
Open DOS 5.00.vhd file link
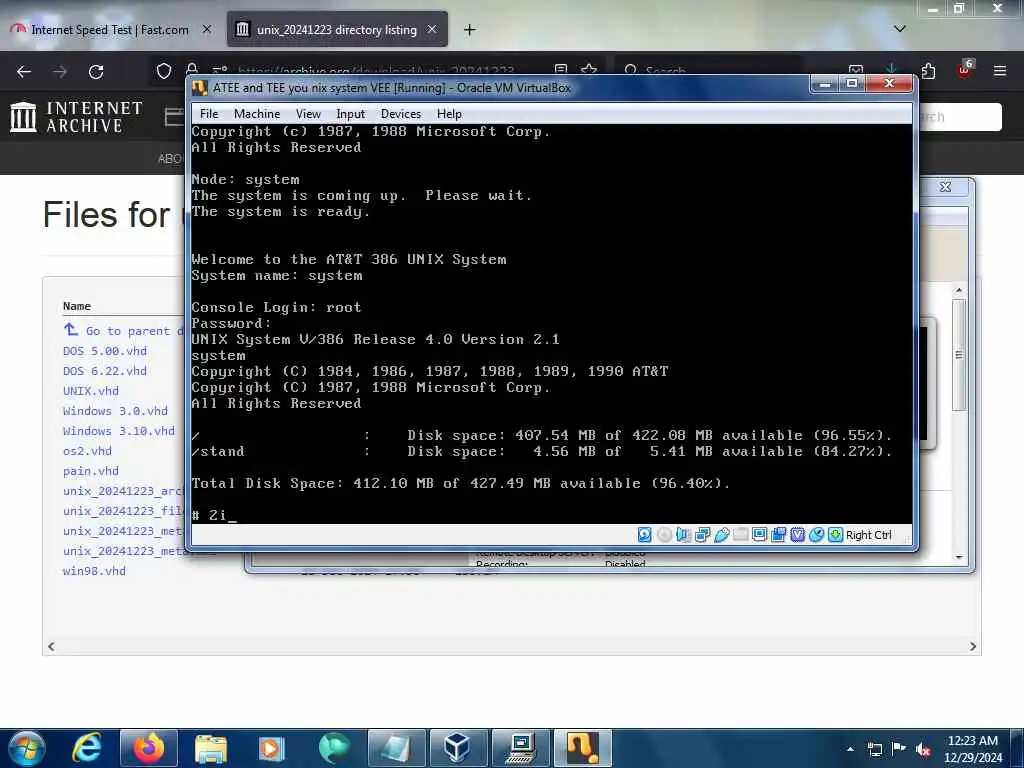pos(105,351)
